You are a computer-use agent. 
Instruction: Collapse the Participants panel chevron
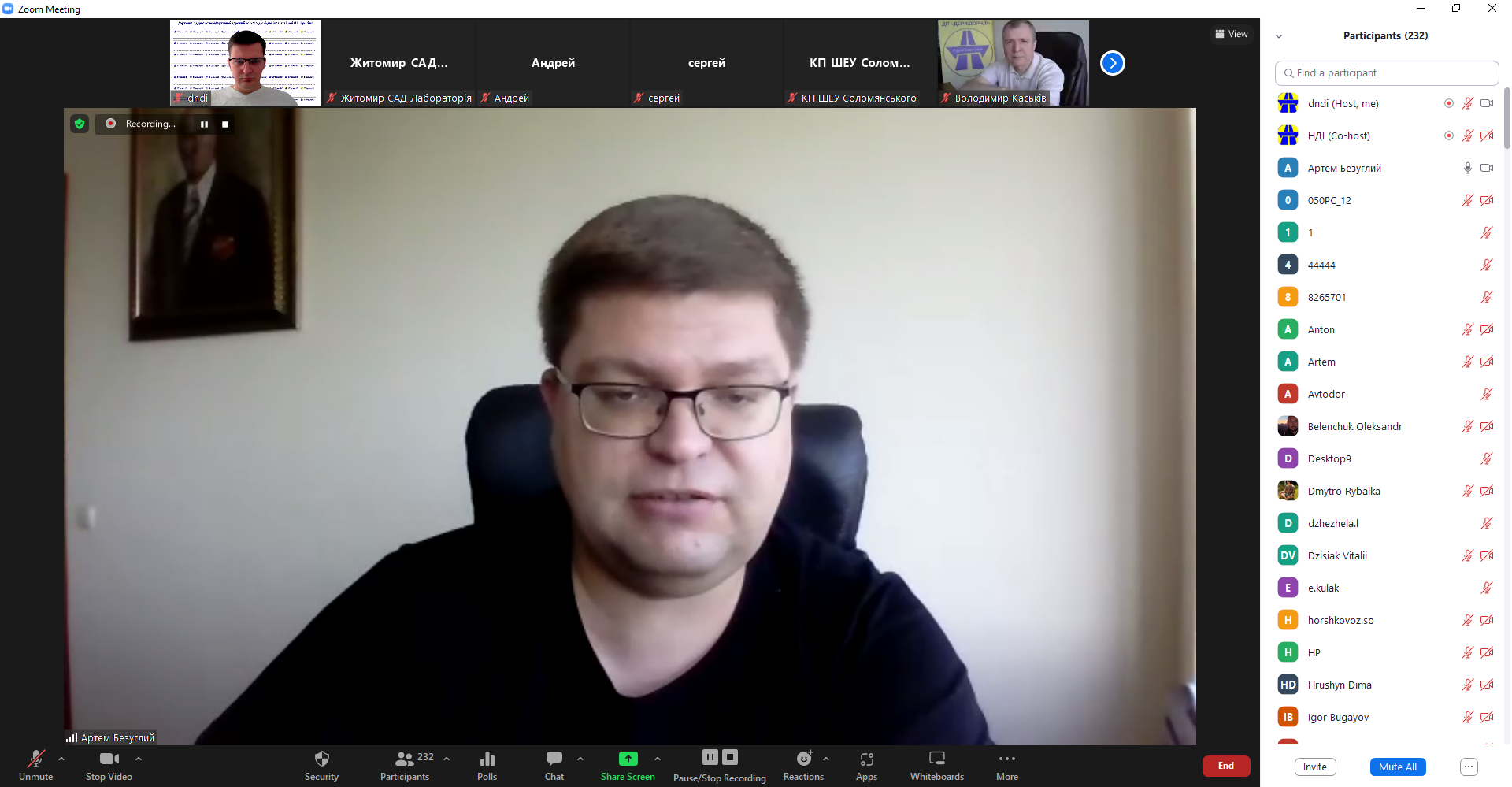pyautogui.click(x=1279, y=36)
